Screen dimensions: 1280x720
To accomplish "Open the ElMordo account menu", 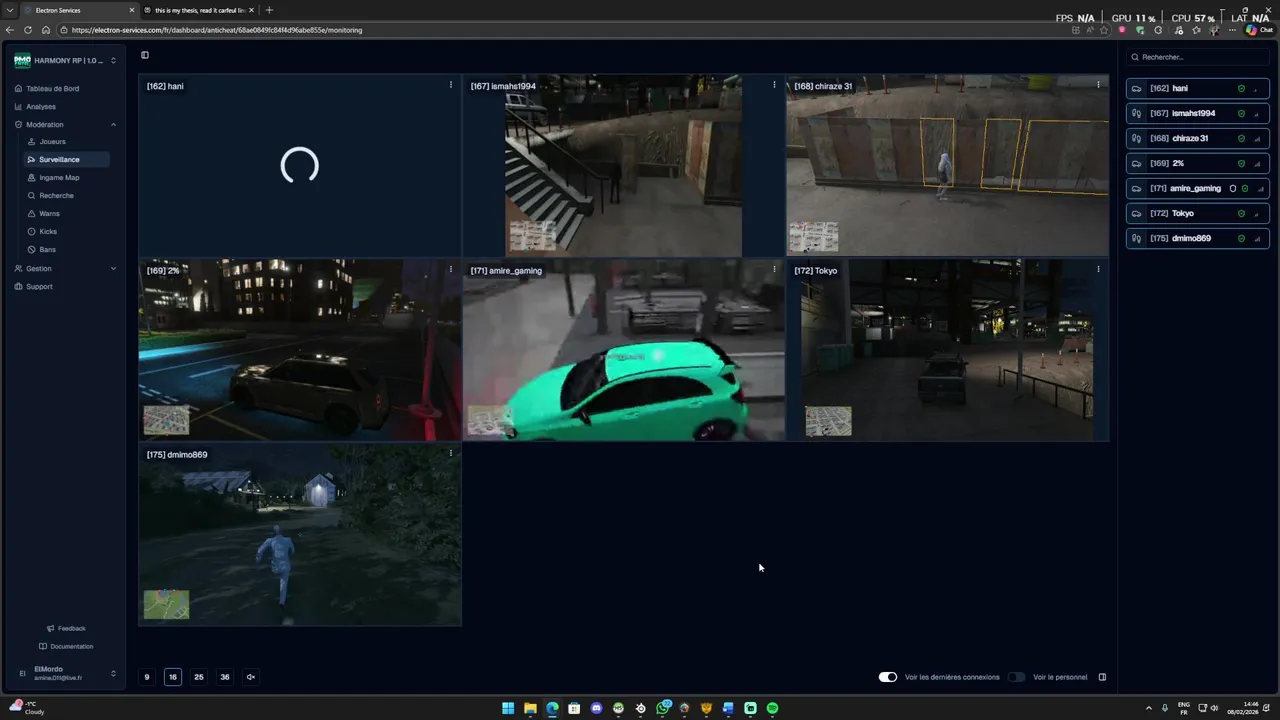I will coord(65,673).
